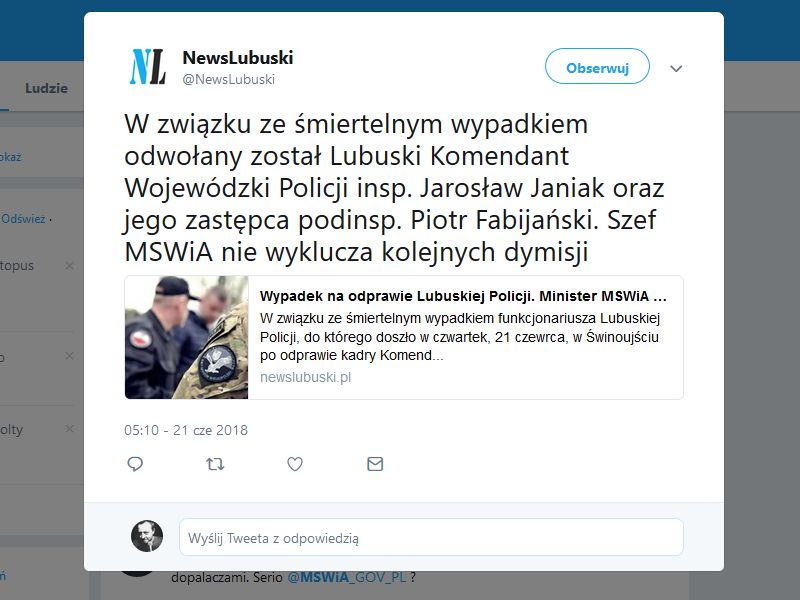
Task: Click the reply speech bubble icon
Action: 135,464
